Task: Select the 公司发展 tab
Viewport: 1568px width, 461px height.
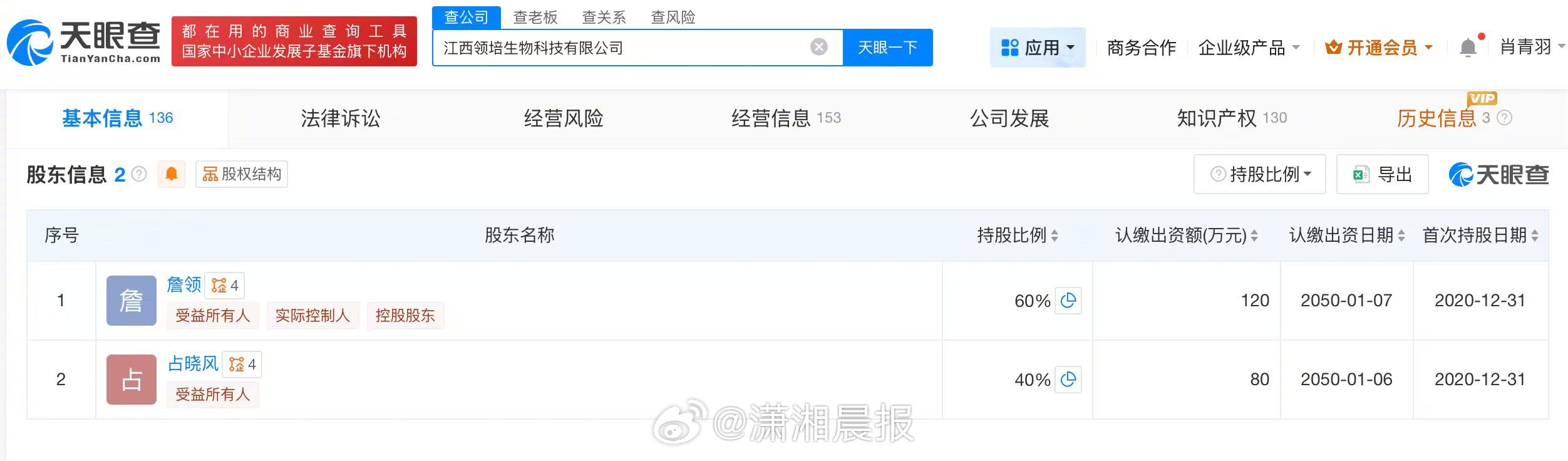Action: (1009, 118)
